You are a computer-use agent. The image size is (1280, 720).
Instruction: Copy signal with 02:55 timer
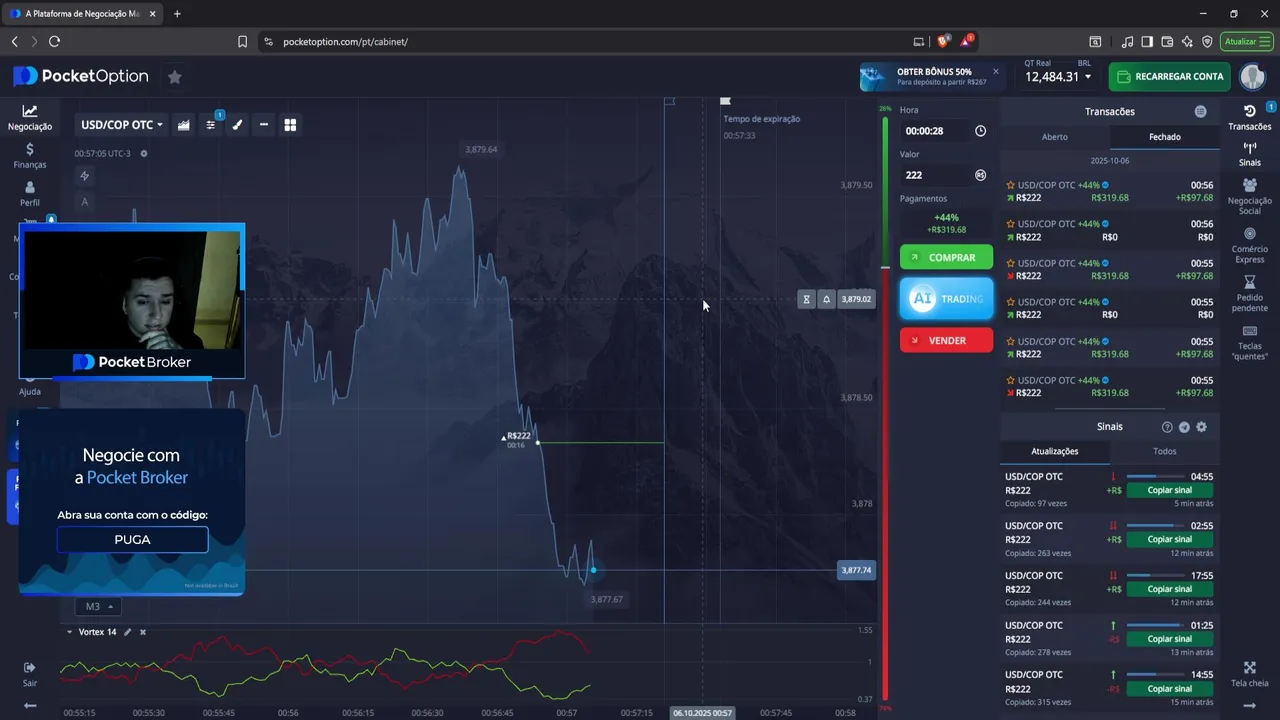(1169, 539)
